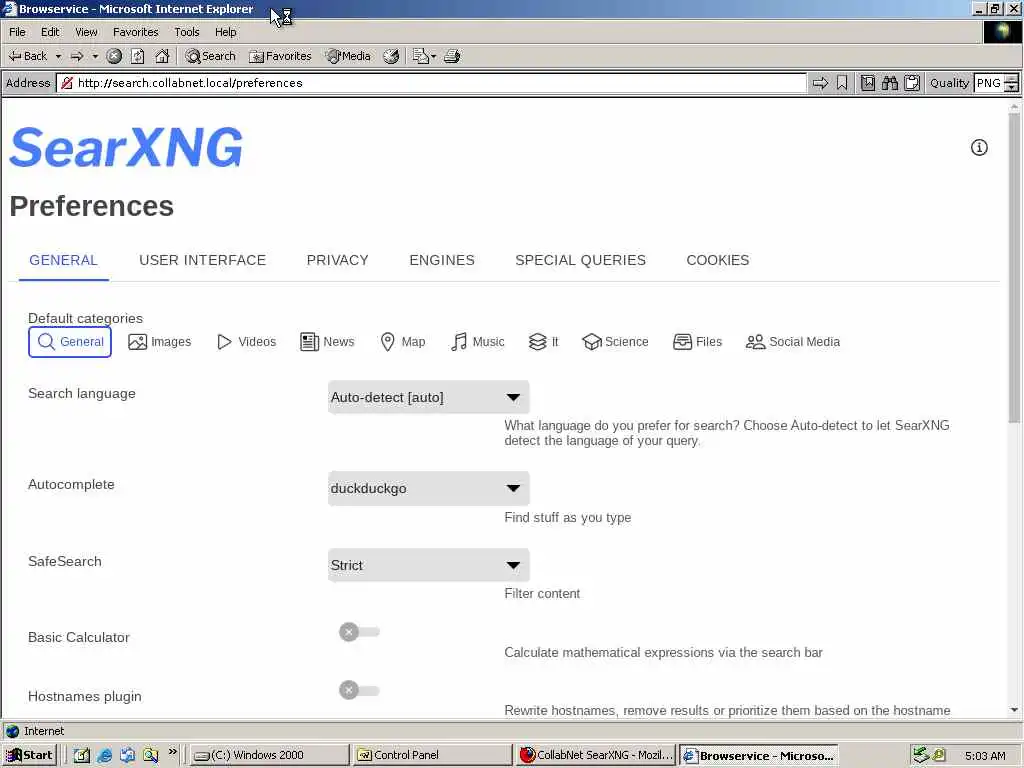This screenshot has width=1024, height=768.
Task: Go forward with the Forward arrow button
Action: pyautogui.click(x=77, y=56)
